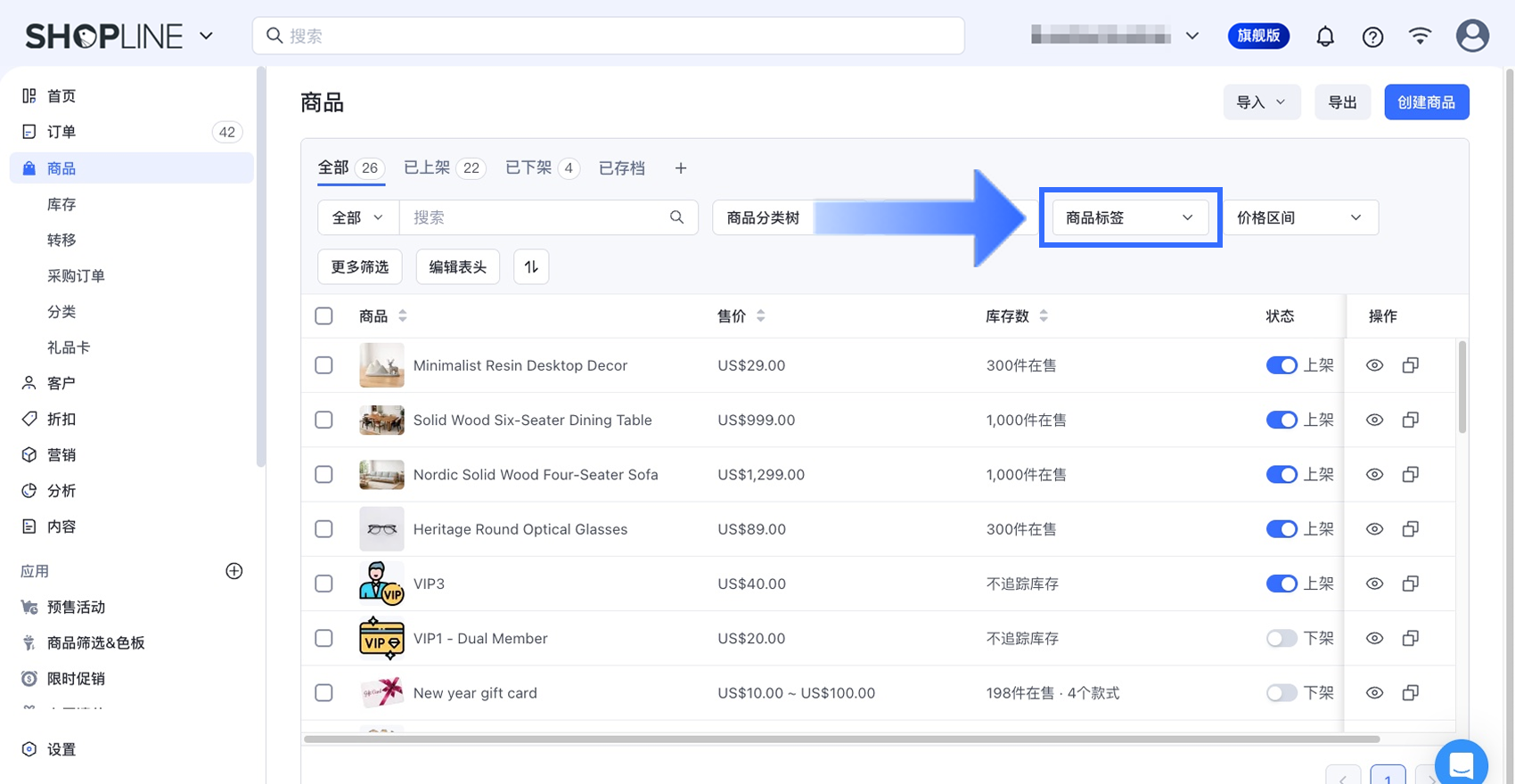Click the help question mark icon

(1372, 37)
